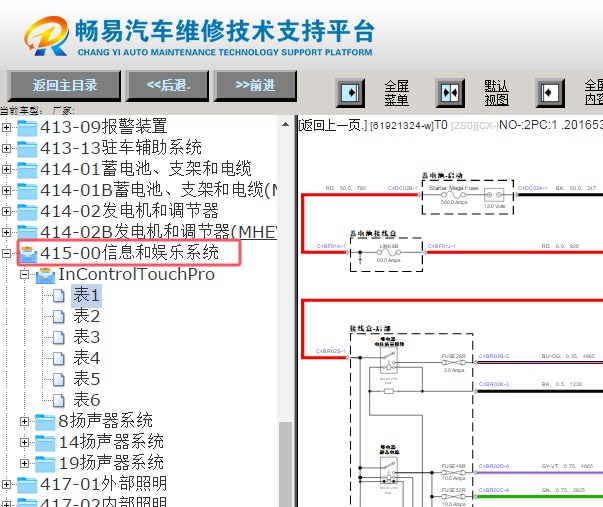The width and height of the screenshot is (603, 507).
Task: Click the 19扬声器系统 folder icon
Action: (45, 464)
